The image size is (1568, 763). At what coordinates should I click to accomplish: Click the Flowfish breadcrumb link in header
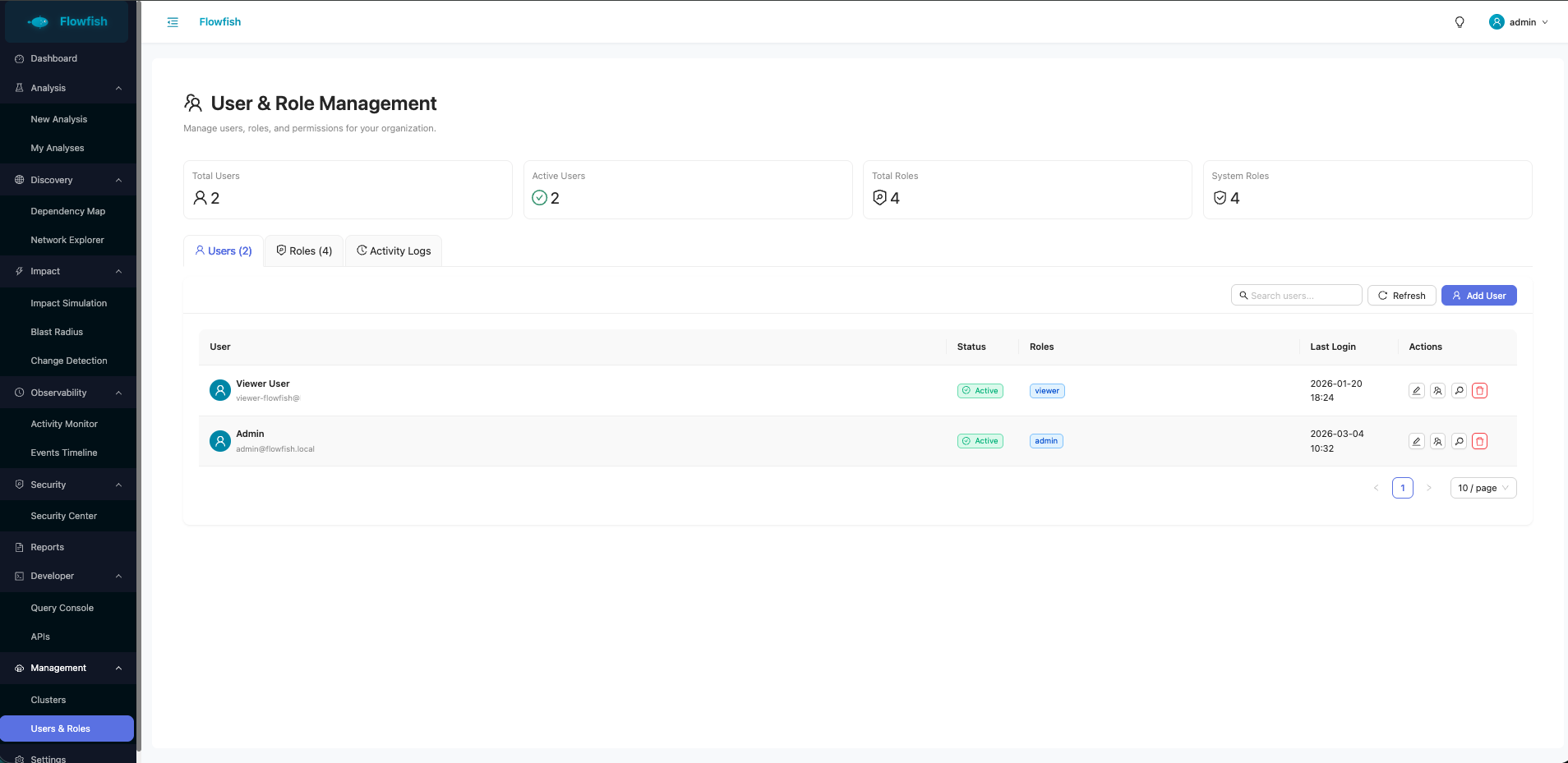coord(220,22)
